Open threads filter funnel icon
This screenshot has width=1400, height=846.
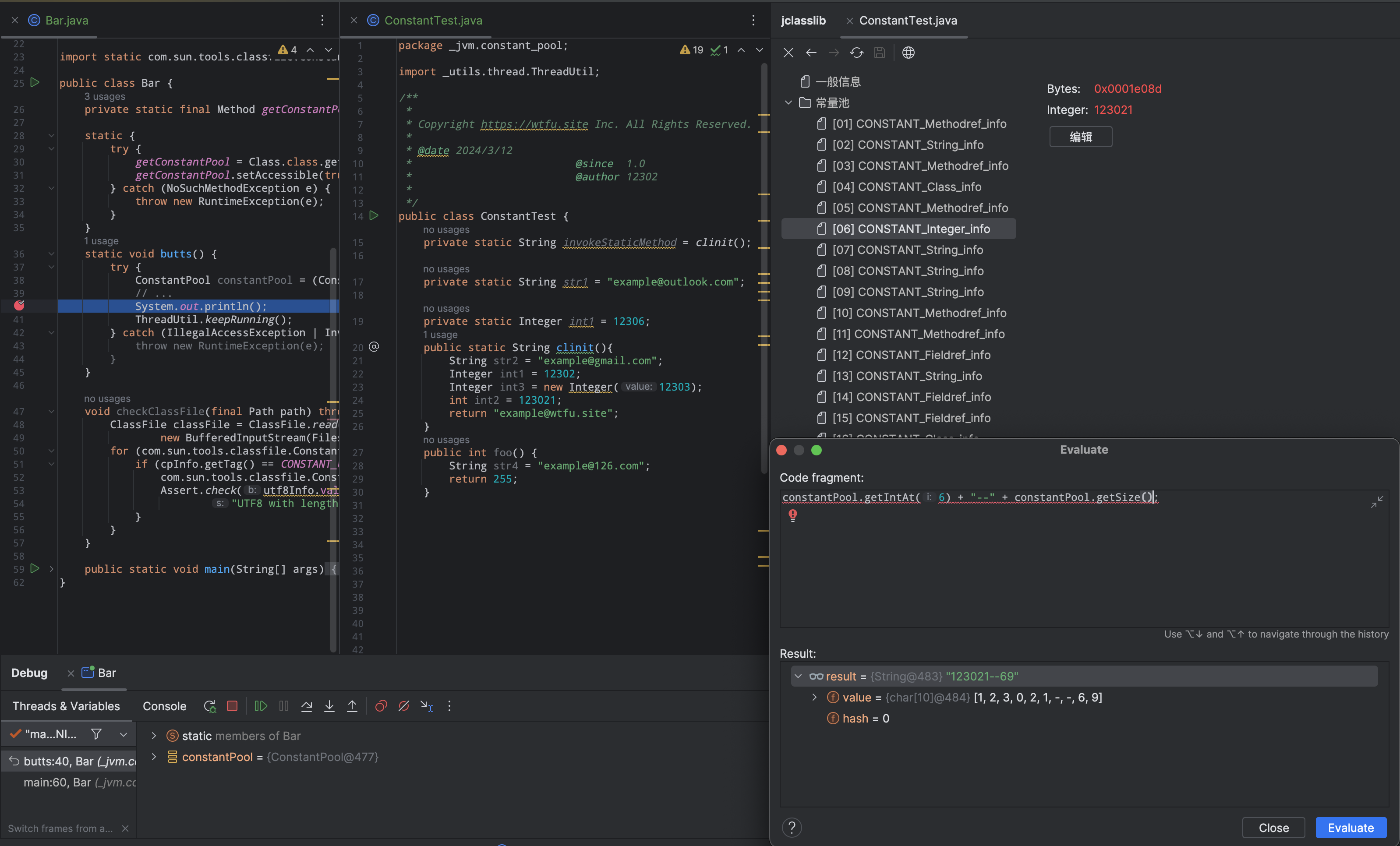point(97,734)
